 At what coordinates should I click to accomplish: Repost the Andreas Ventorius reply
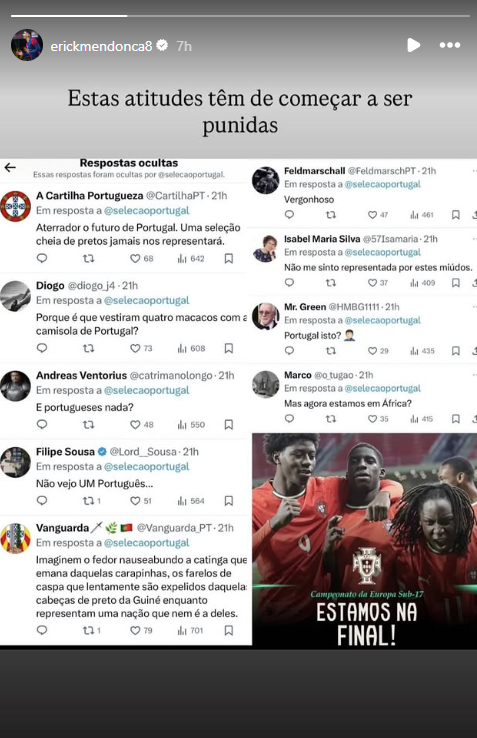tap(88, 425)
